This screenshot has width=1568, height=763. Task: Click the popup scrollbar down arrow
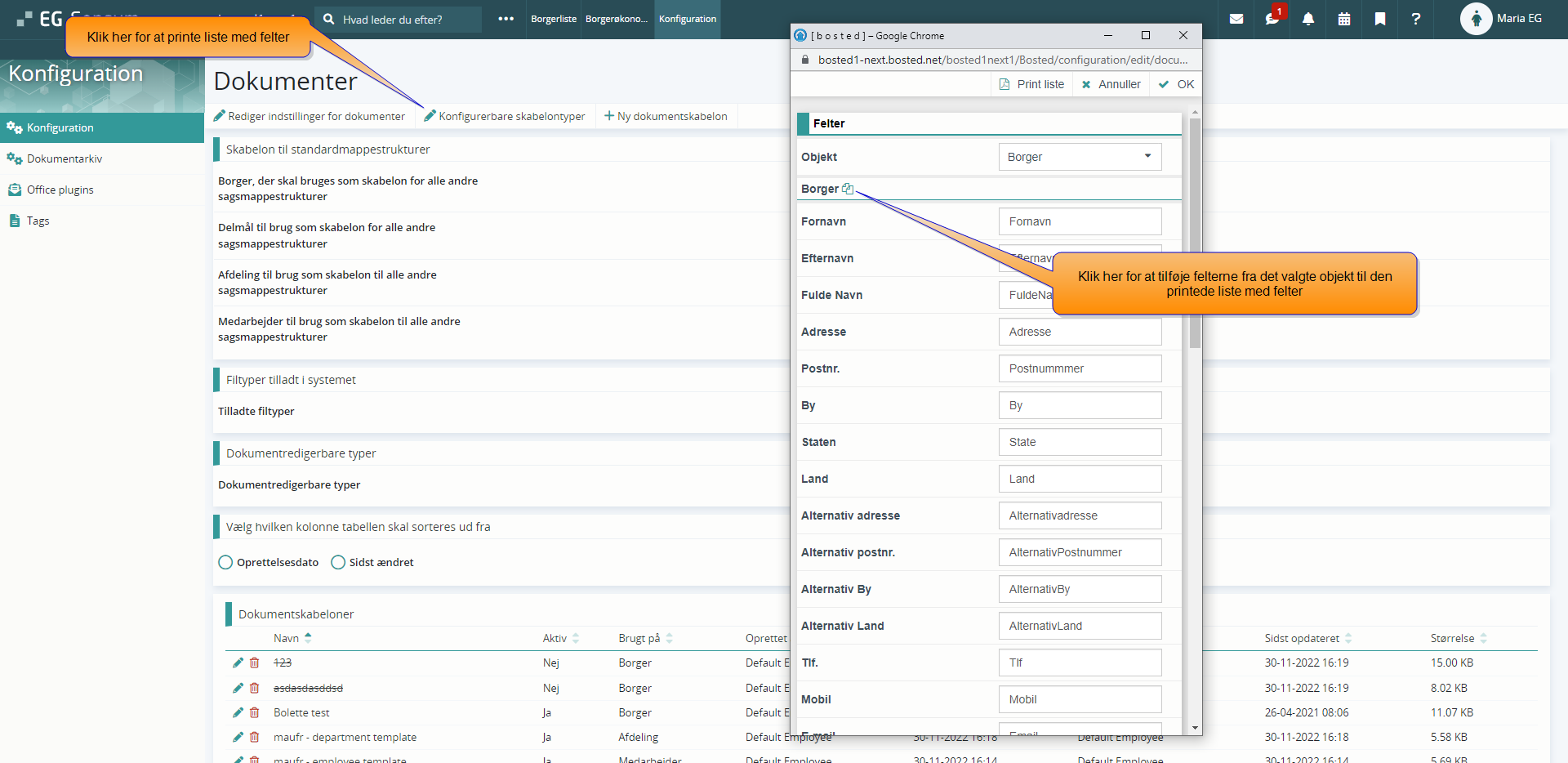pos(1195,728)
